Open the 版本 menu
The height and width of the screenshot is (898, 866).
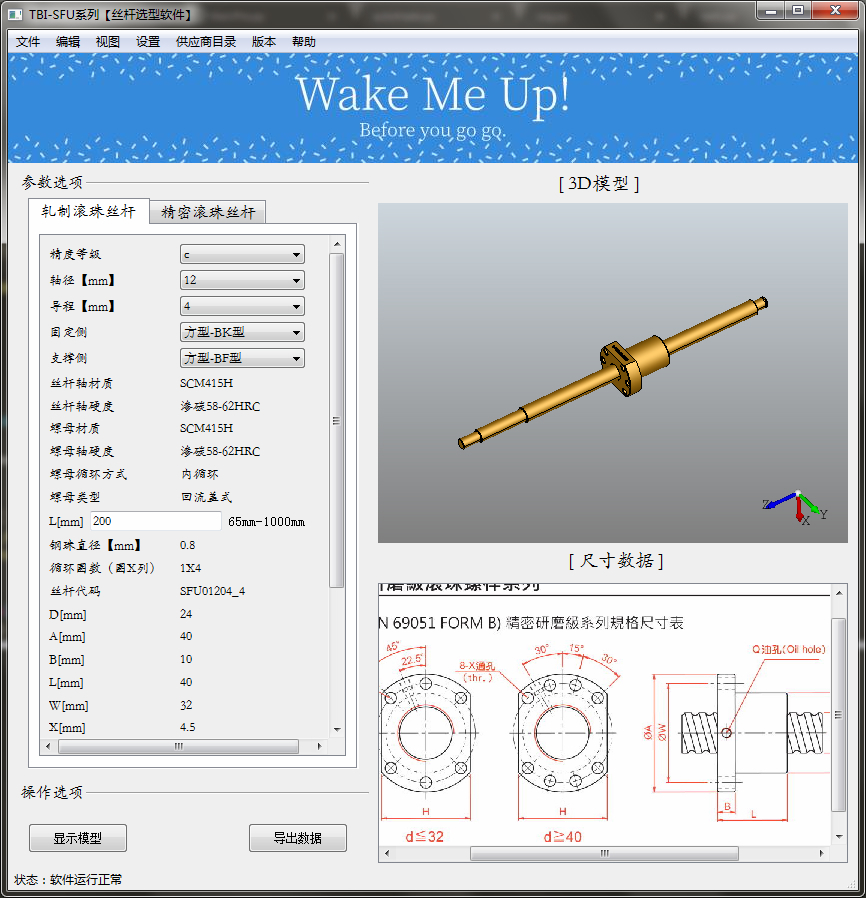(x=263, y=41)
